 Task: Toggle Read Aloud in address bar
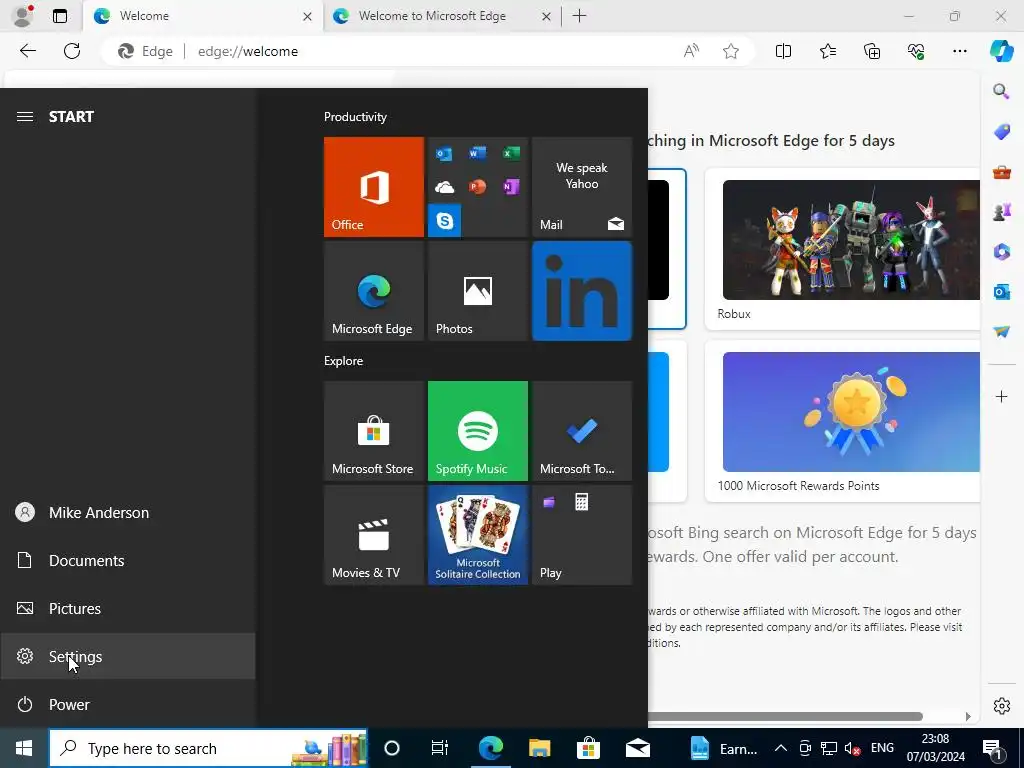[x=691, y=51]
